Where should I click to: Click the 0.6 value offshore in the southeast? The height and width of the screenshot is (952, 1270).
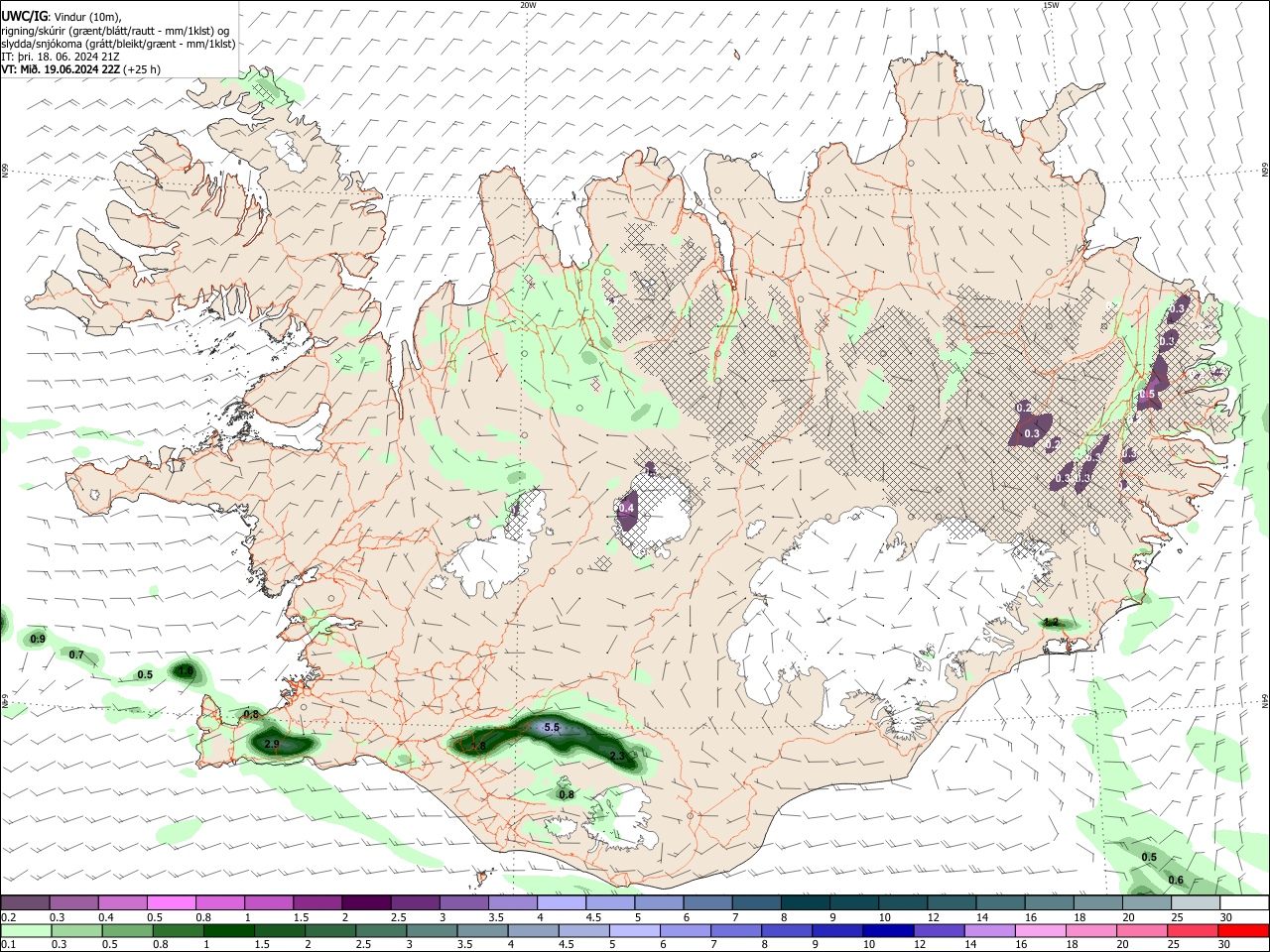click(1176, 881)
